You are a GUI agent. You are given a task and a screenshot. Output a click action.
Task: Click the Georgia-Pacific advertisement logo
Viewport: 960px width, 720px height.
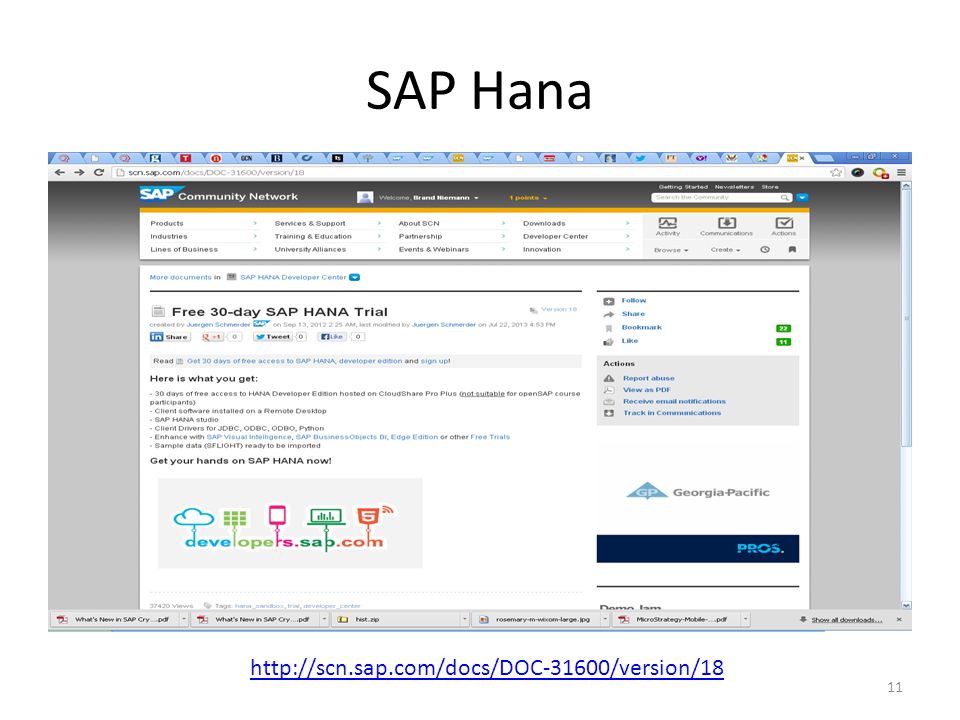pos(698,492)
